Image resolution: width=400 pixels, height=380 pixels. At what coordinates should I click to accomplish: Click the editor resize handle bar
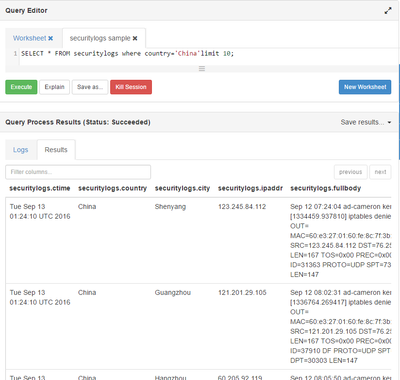(202, 69)
